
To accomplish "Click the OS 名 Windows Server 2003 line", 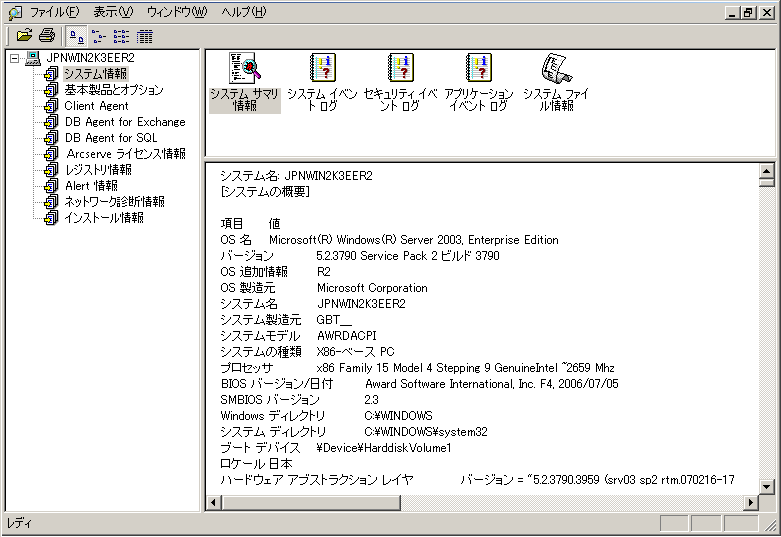I will point(390,240).
